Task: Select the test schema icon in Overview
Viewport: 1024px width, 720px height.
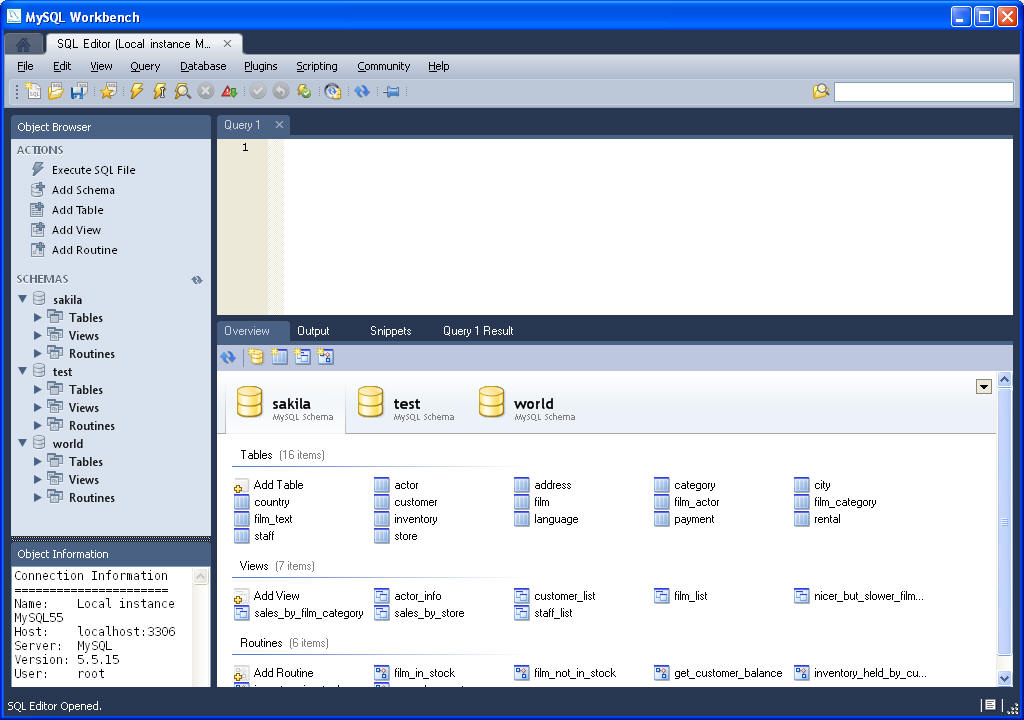Action: click(370, 401)
